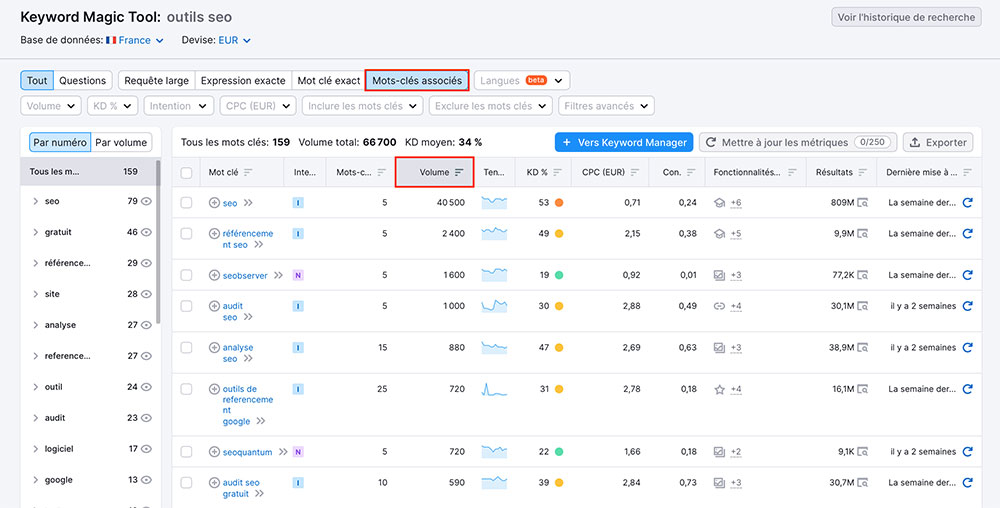
Task: Open the audit seo gratuit link
Action: click(x=241, y=488)
